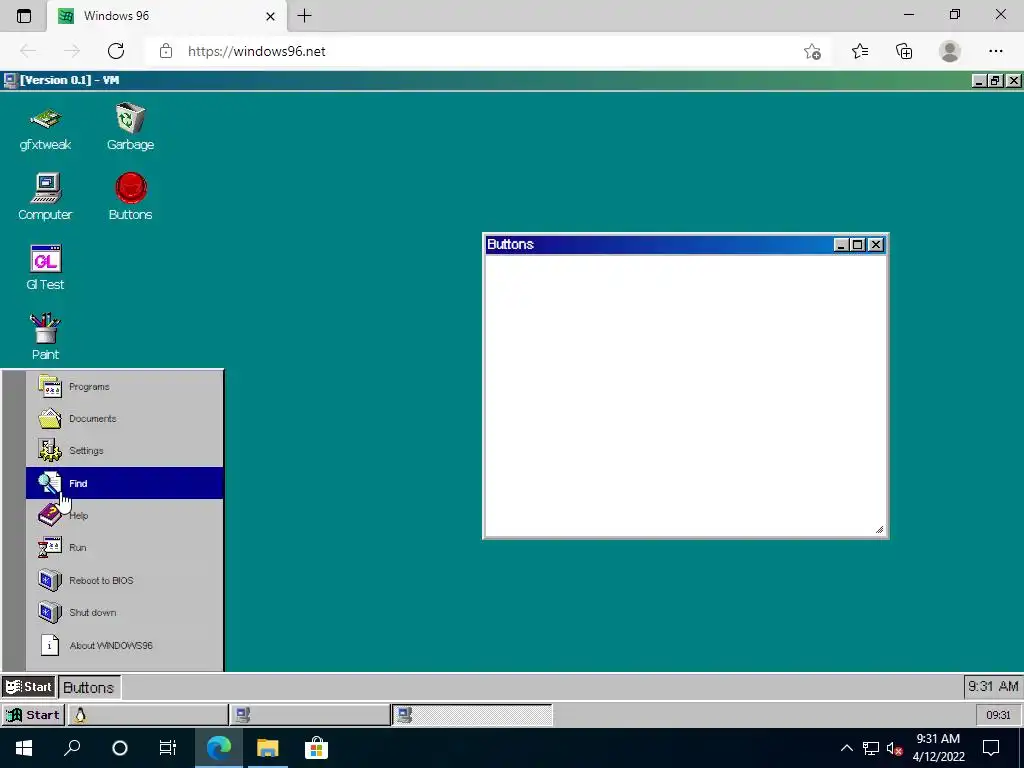Click the outer VM Start button
Viewport: 1024px width, 768px height.
coord(33,715)
